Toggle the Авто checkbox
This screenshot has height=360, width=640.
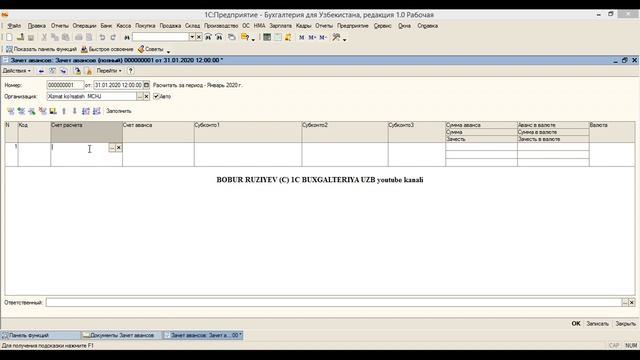click(156, 96)
